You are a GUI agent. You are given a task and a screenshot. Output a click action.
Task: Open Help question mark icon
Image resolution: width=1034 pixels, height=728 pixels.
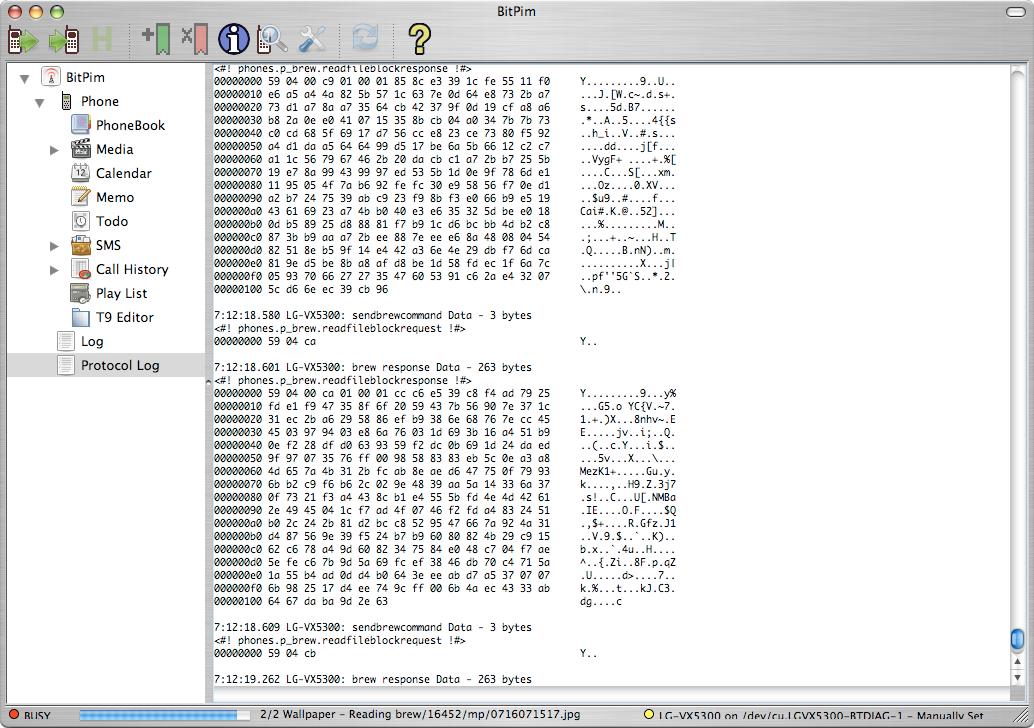coord(419,39)
